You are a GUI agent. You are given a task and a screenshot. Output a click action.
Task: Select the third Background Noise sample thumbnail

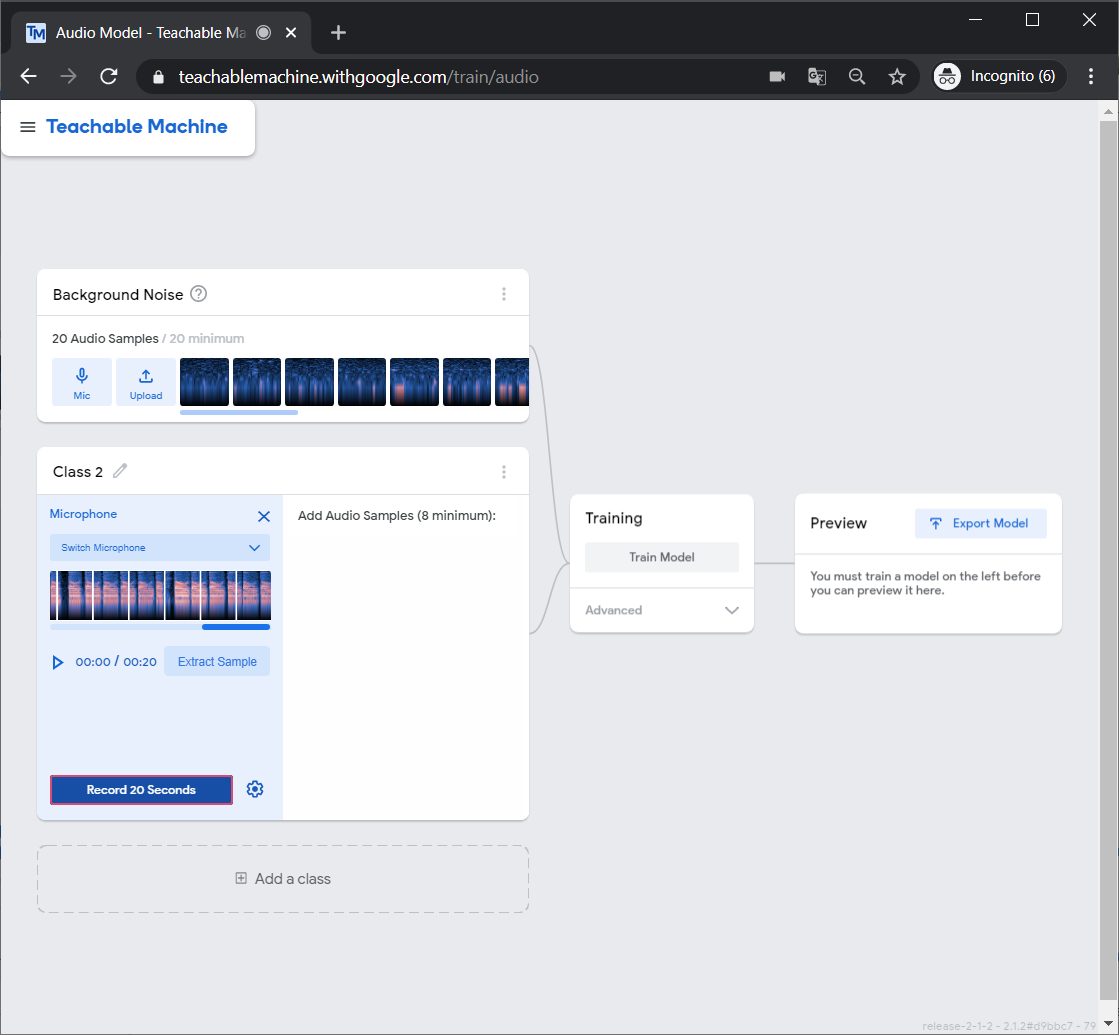click(310, 382)
